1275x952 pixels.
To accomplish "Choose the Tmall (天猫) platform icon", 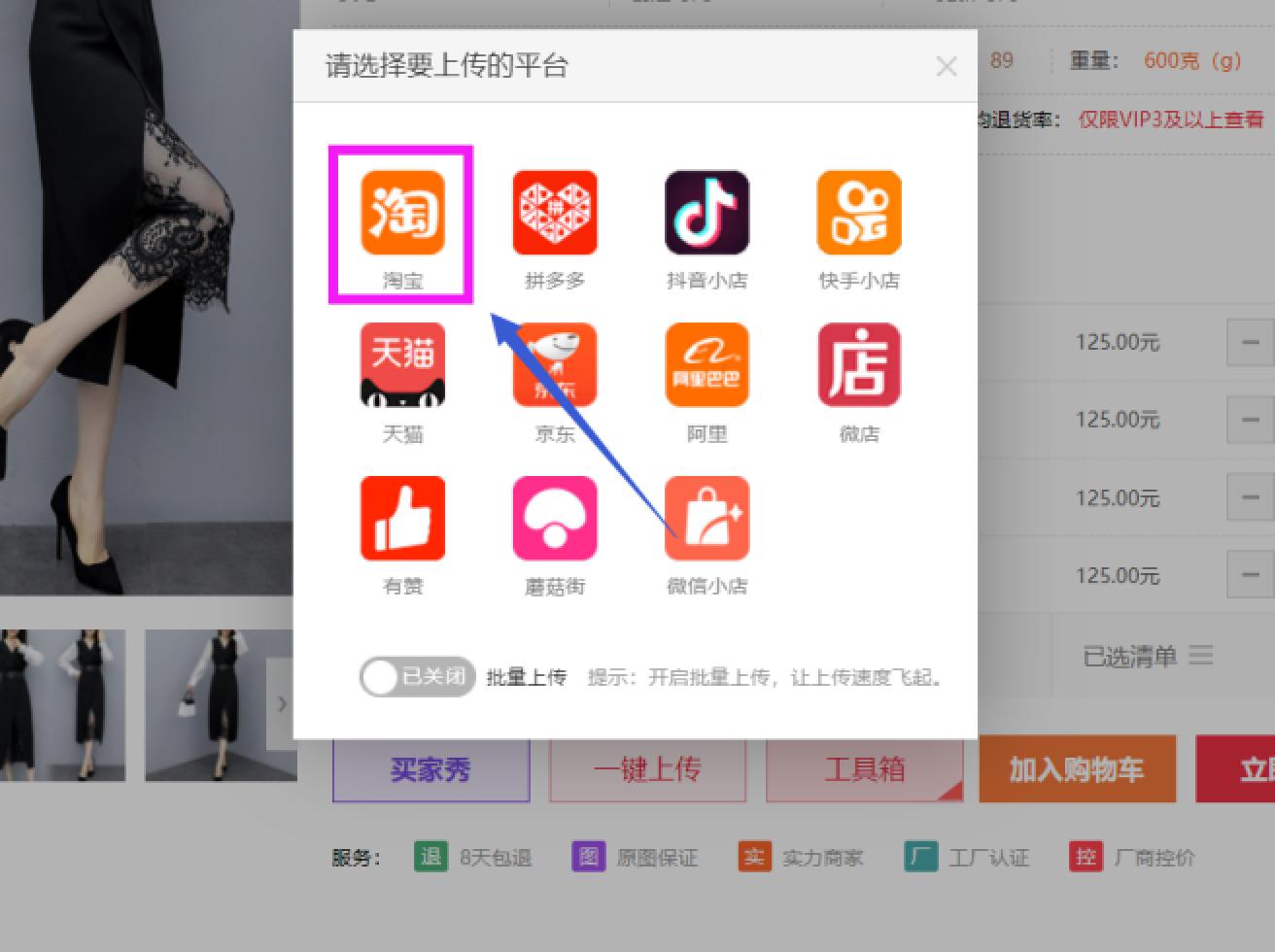I will (402, 365).
